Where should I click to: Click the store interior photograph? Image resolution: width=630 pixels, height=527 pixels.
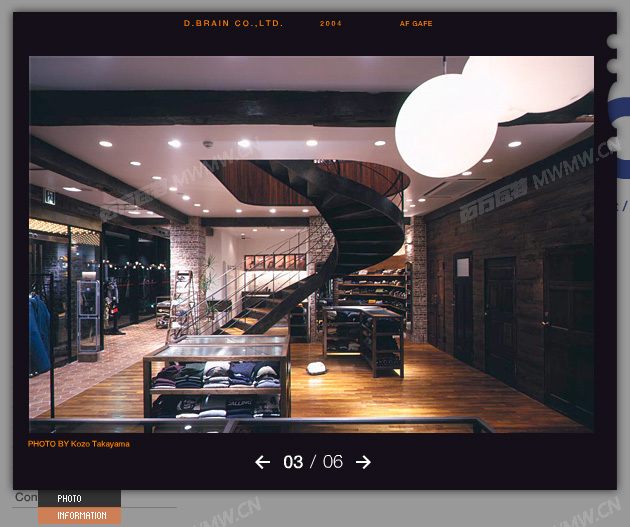(311, 244)
